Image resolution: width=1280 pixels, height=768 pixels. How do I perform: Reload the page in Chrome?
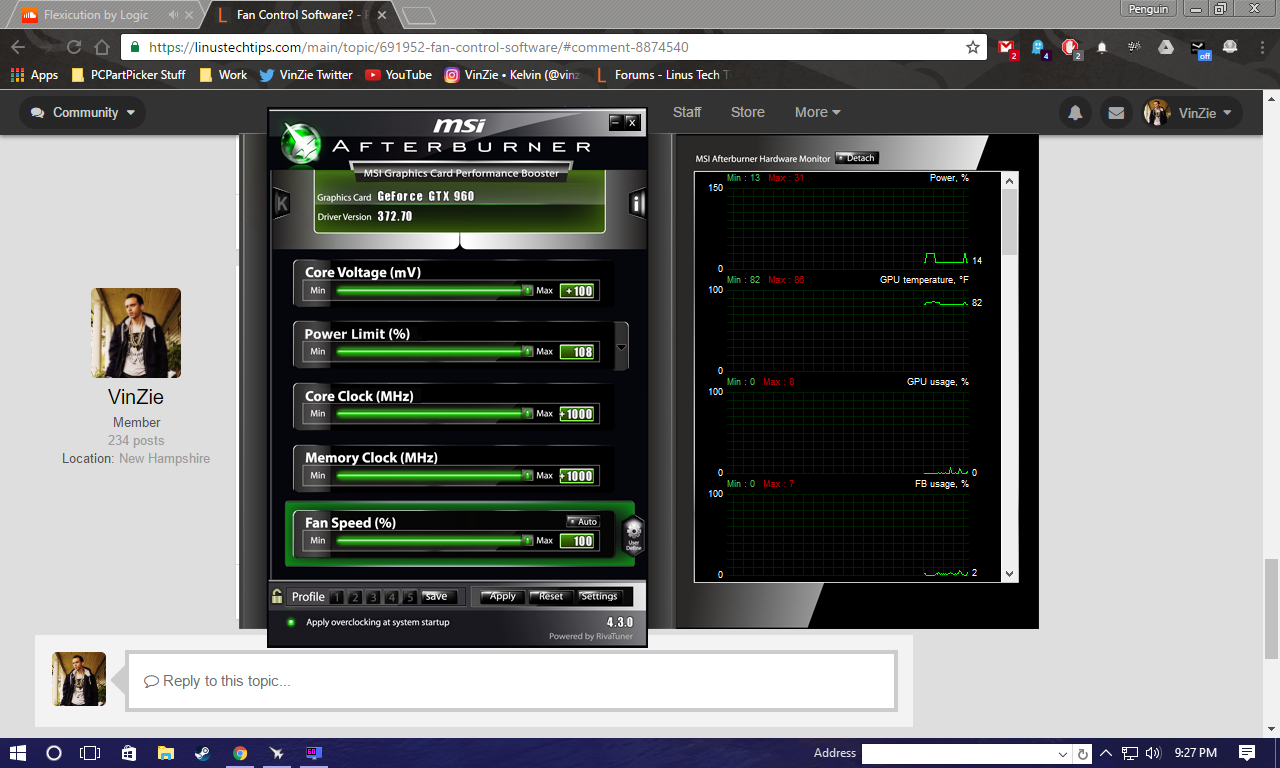(x=73, y=47)
